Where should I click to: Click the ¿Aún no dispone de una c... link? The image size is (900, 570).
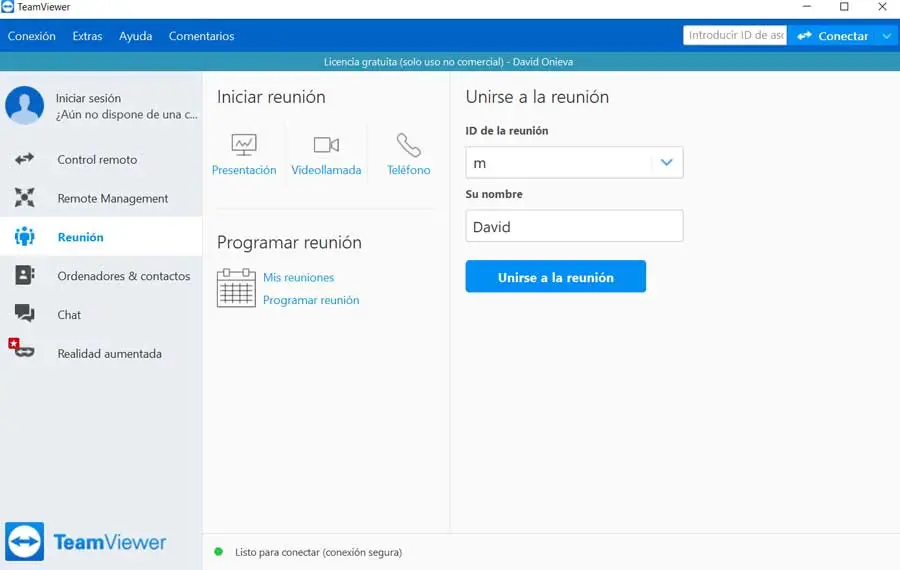pos(127,114)
